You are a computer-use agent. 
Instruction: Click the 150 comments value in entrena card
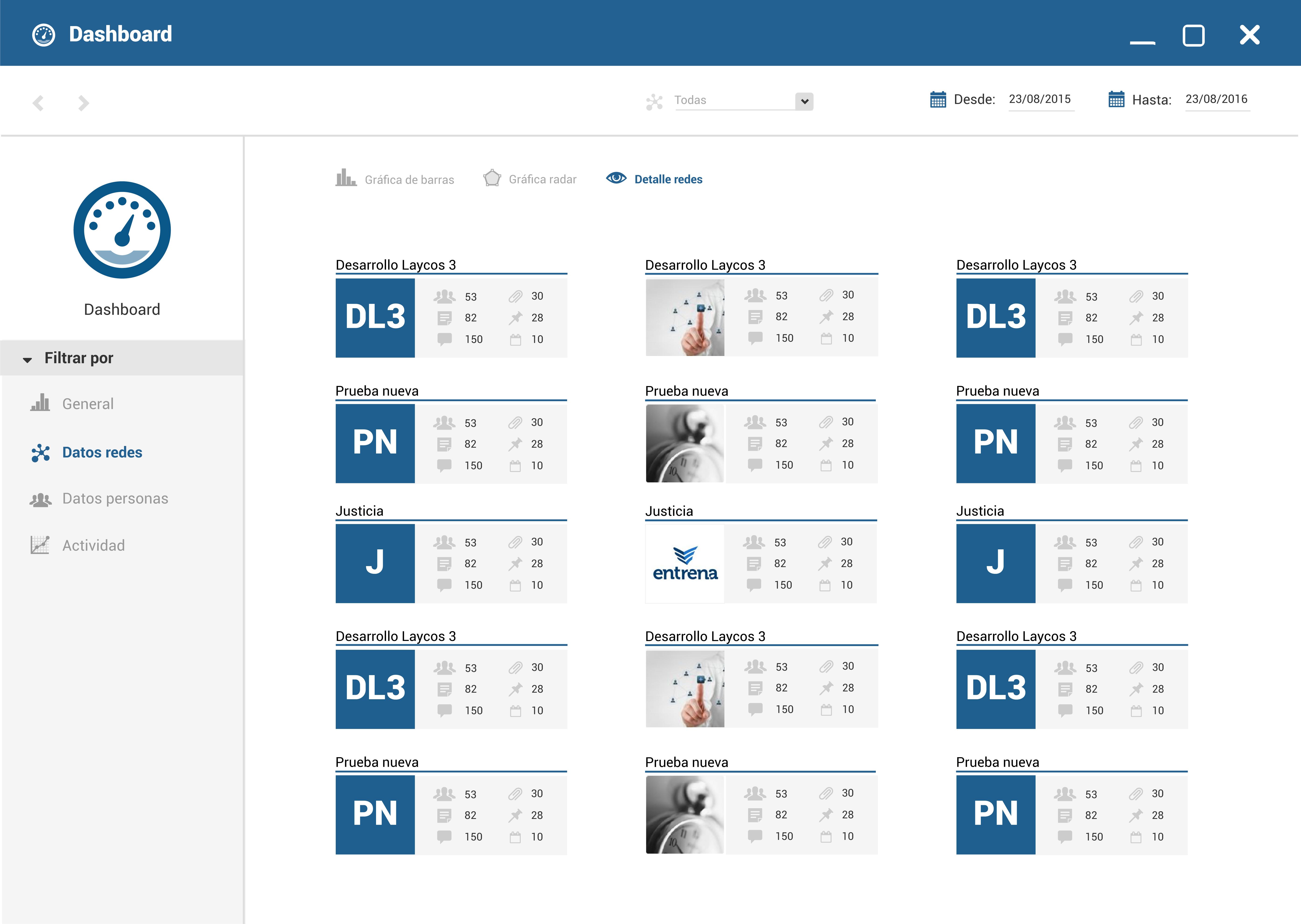point(783,585)
